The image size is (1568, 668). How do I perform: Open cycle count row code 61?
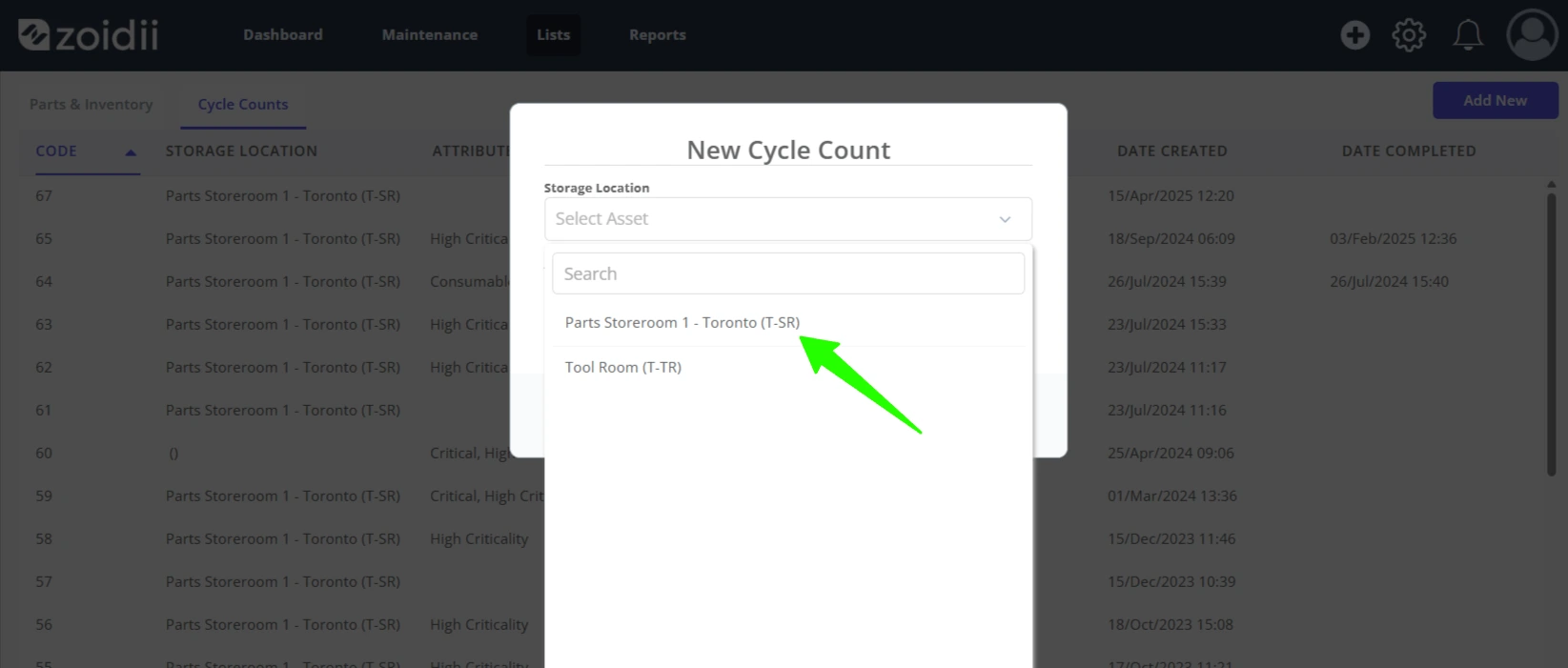click(44, 411)
